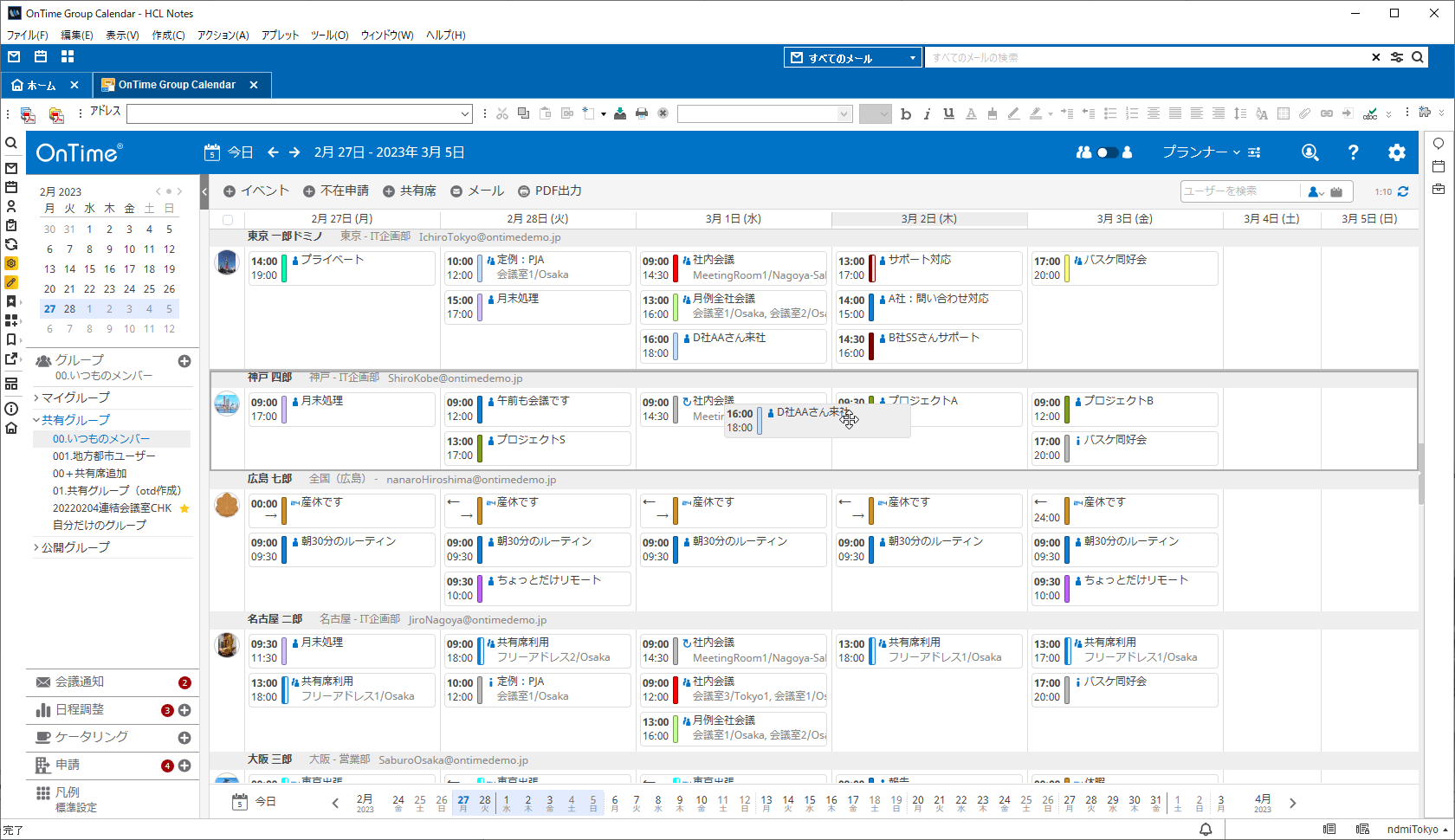Click green color bar of プライベート event
Viewport: 1455px width, 840px height.
tap(284, 268)
